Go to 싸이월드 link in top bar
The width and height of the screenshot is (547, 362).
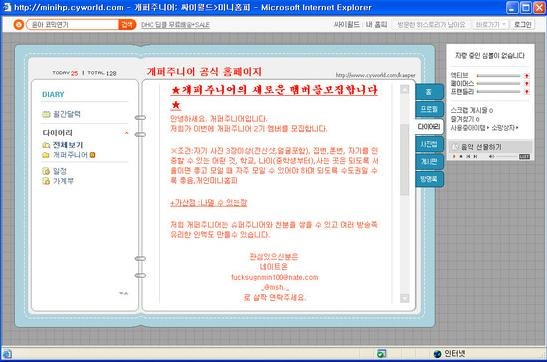coord(346,24)
